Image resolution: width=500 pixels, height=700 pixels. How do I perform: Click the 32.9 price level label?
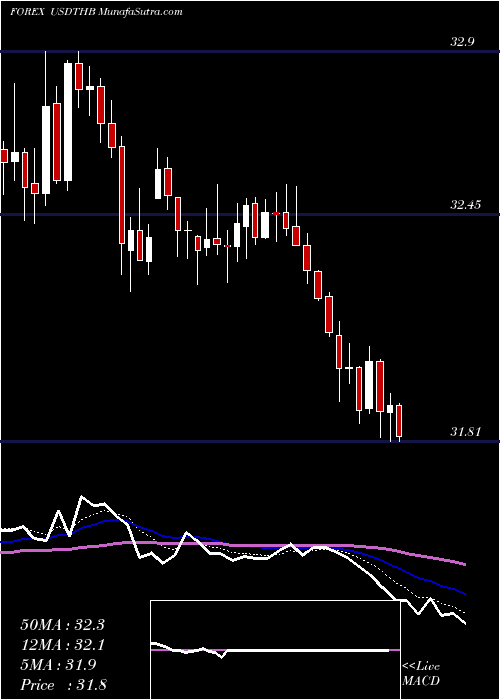[x=462, y=42]
